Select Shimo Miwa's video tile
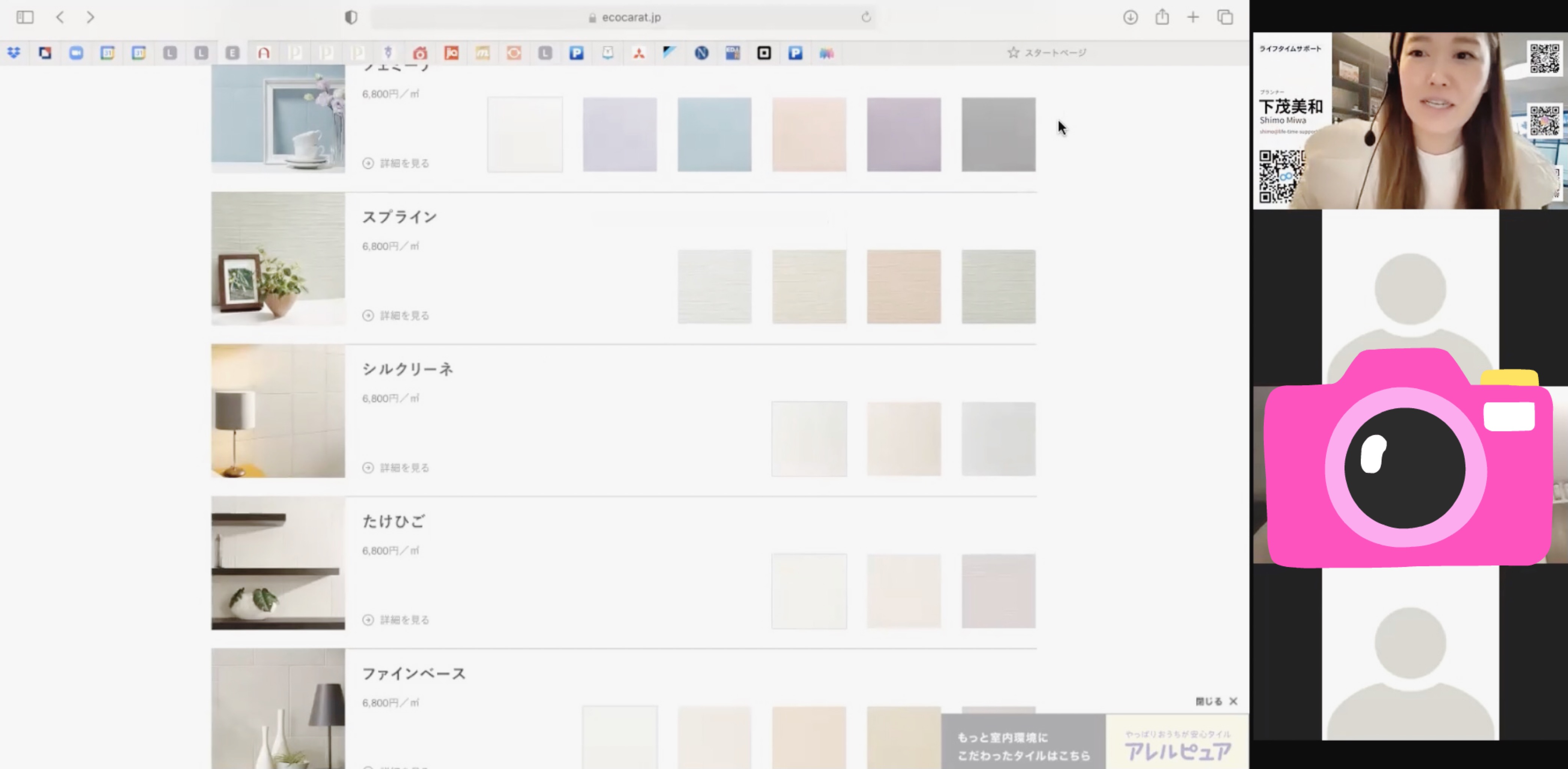This screenshot has height=769, width=1568. [1410, 121]
